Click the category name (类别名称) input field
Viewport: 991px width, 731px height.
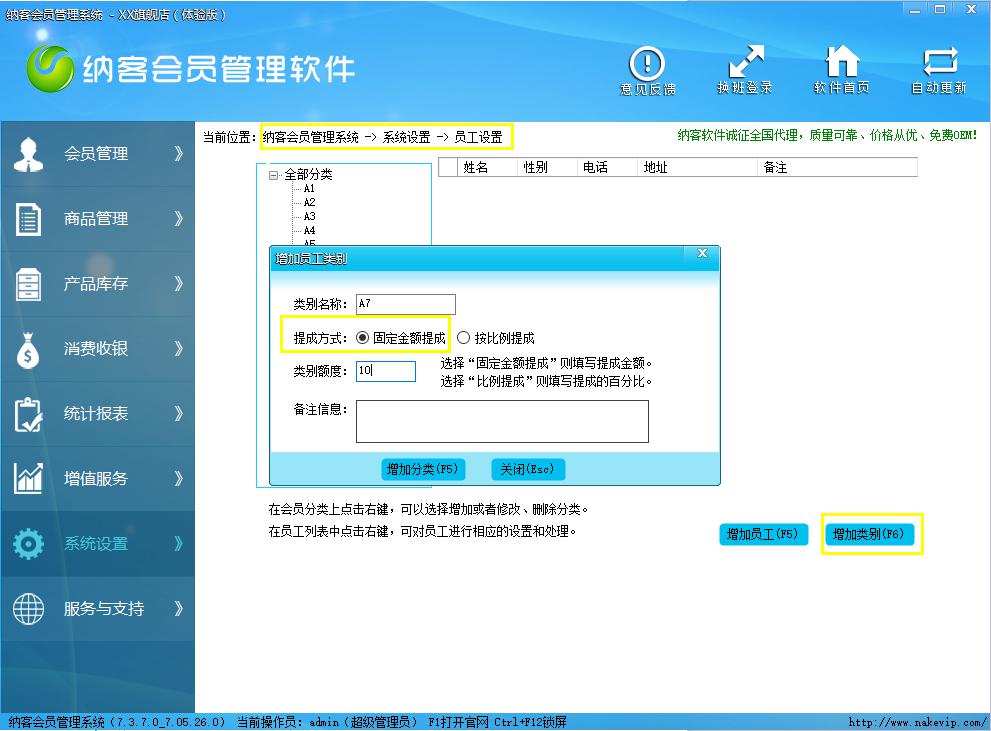[405, 304]
